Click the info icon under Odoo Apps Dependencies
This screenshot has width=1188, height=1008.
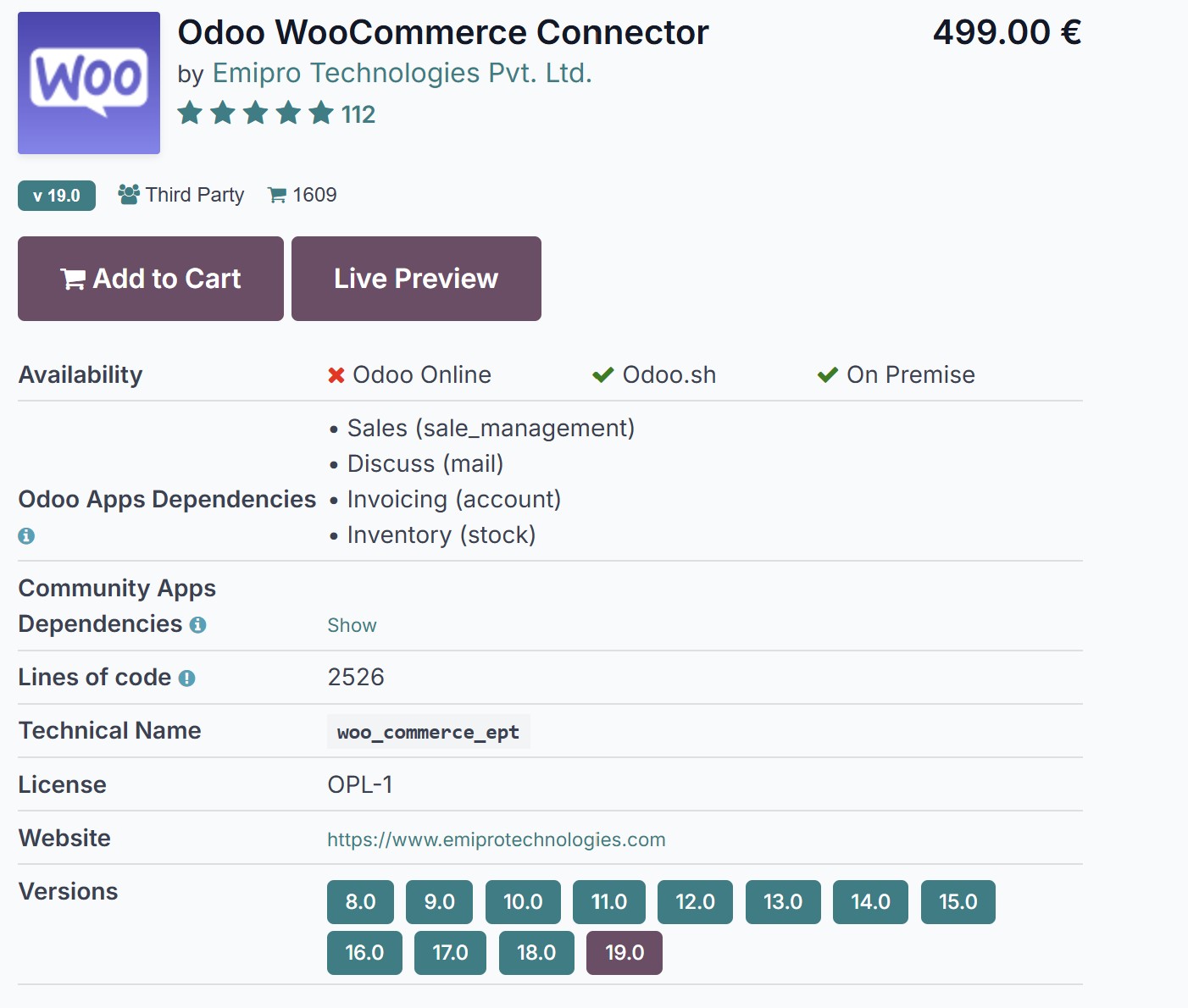point(25,535)
